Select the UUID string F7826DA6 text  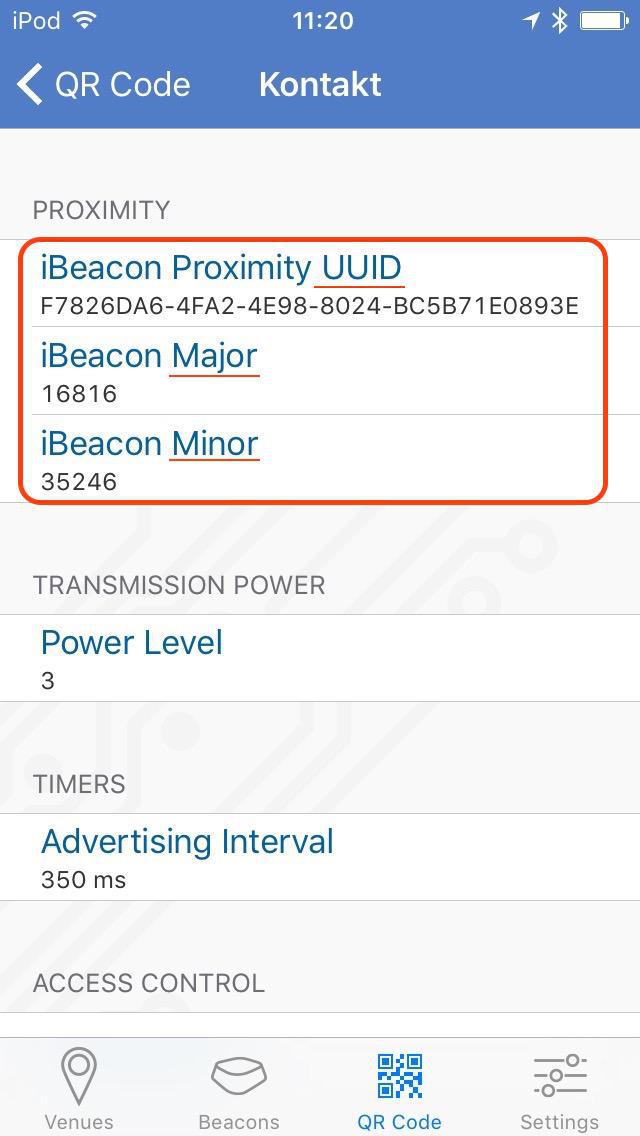tap(309, 306)
